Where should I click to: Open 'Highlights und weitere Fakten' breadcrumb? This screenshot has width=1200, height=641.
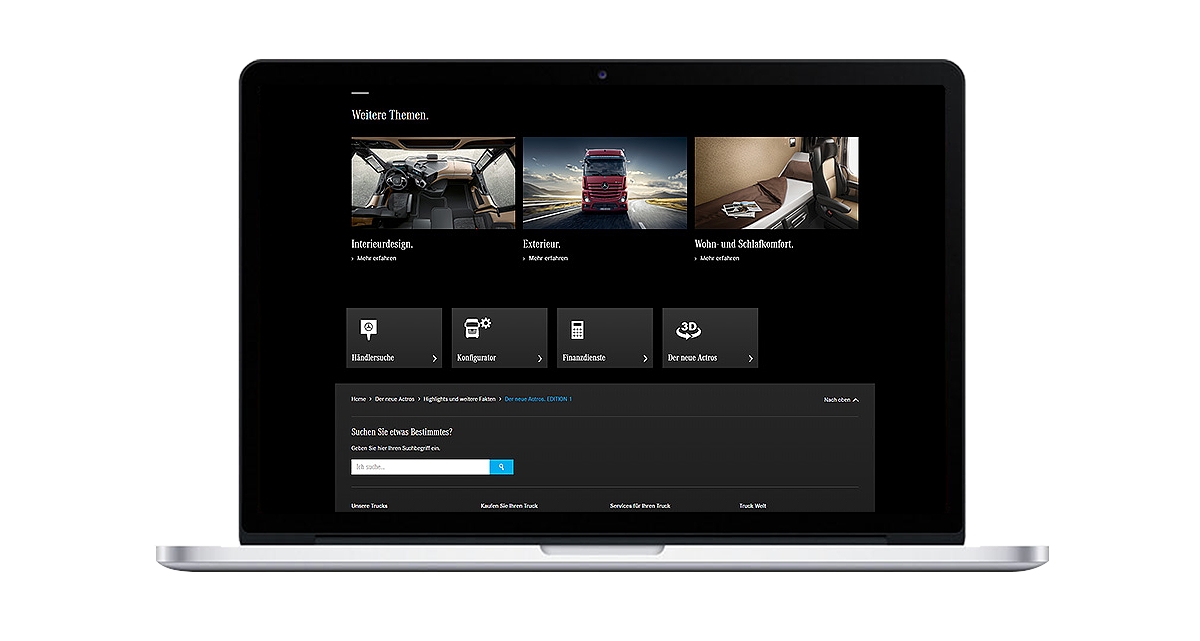click(459, 399)
